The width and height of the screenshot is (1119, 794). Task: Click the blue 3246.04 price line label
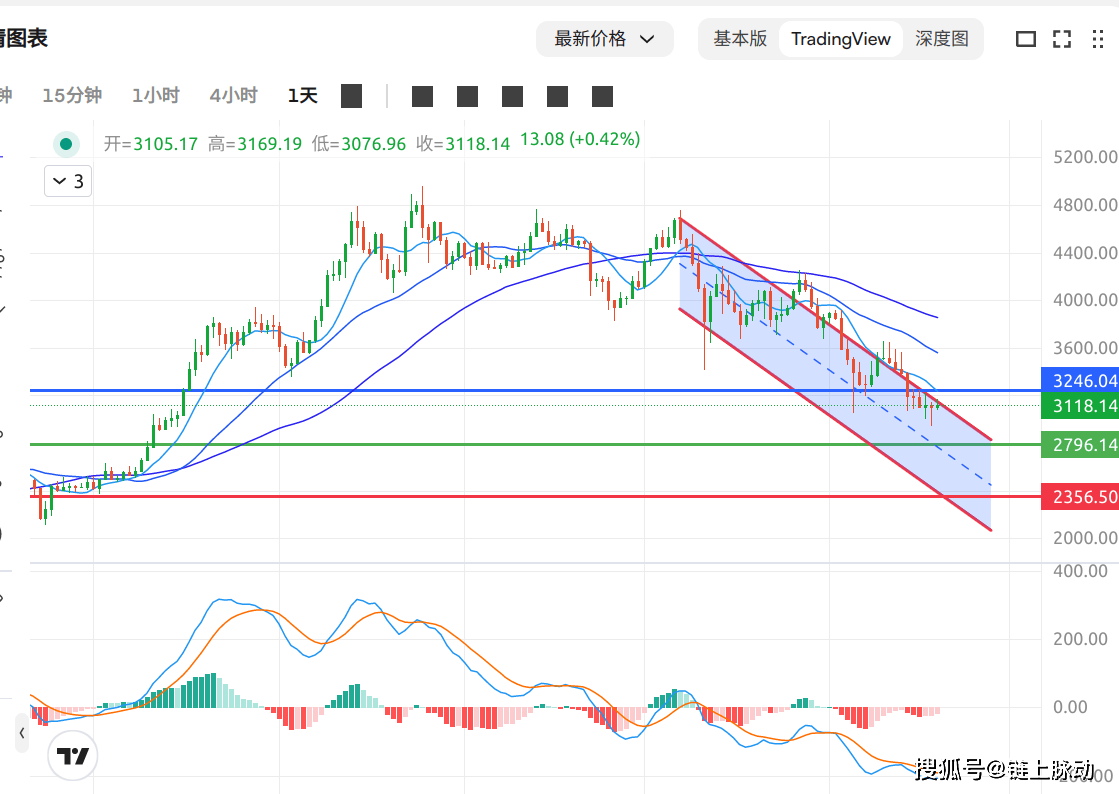[x=1080, y=380]
